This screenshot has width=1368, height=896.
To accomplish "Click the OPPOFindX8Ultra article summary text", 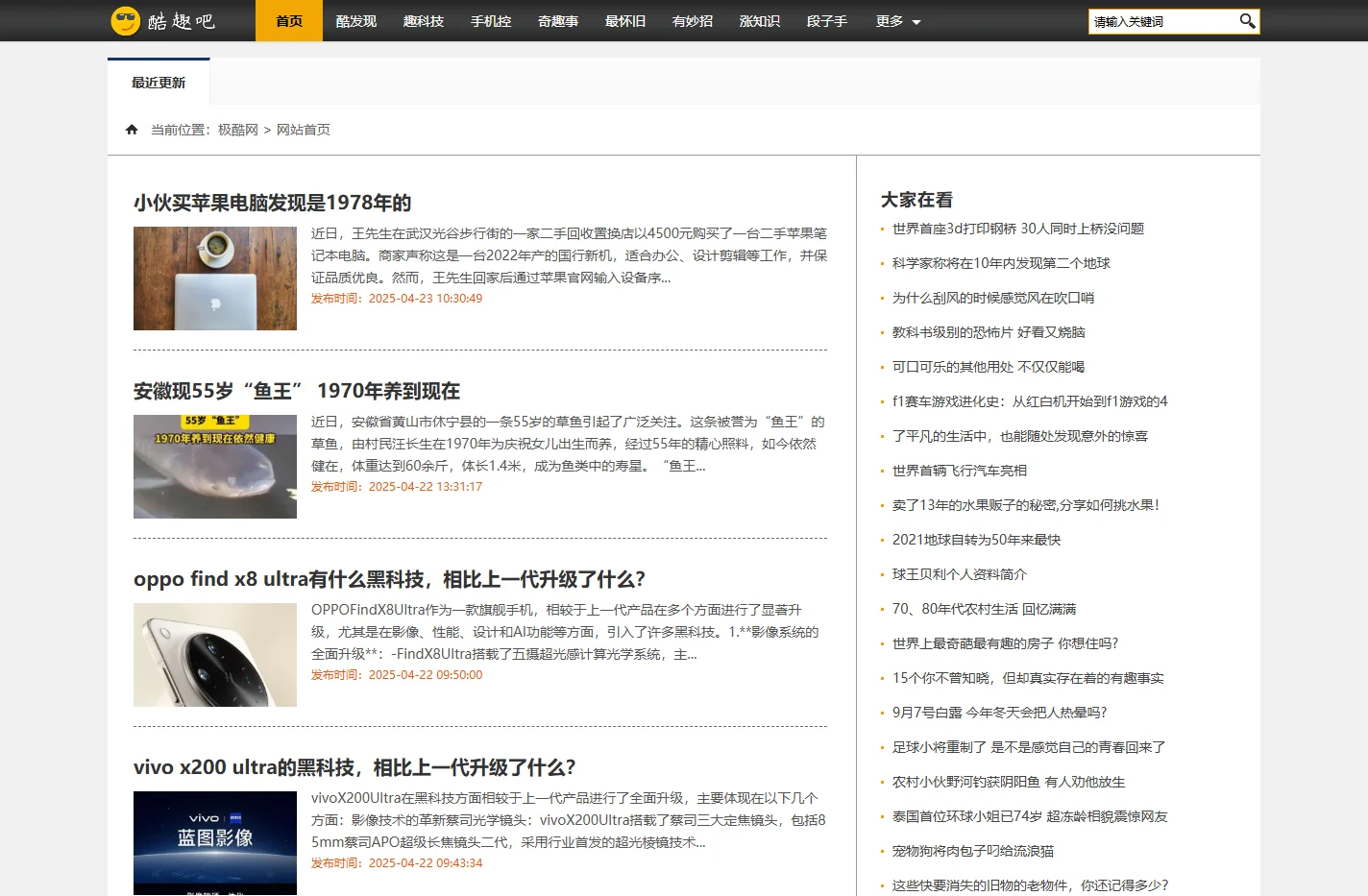I will 565,632.
